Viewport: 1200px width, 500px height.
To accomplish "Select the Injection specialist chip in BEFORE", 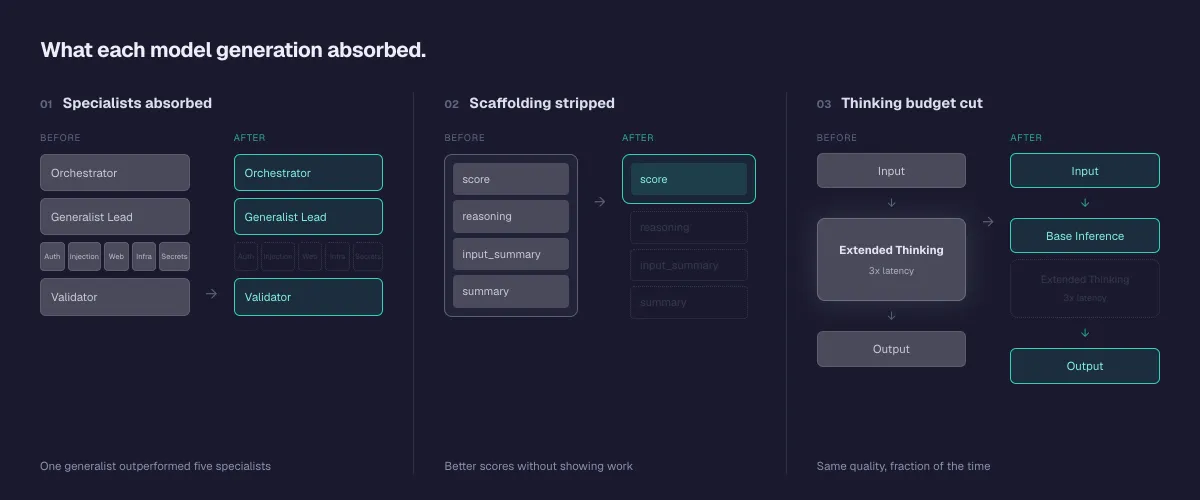I will 84,257.
